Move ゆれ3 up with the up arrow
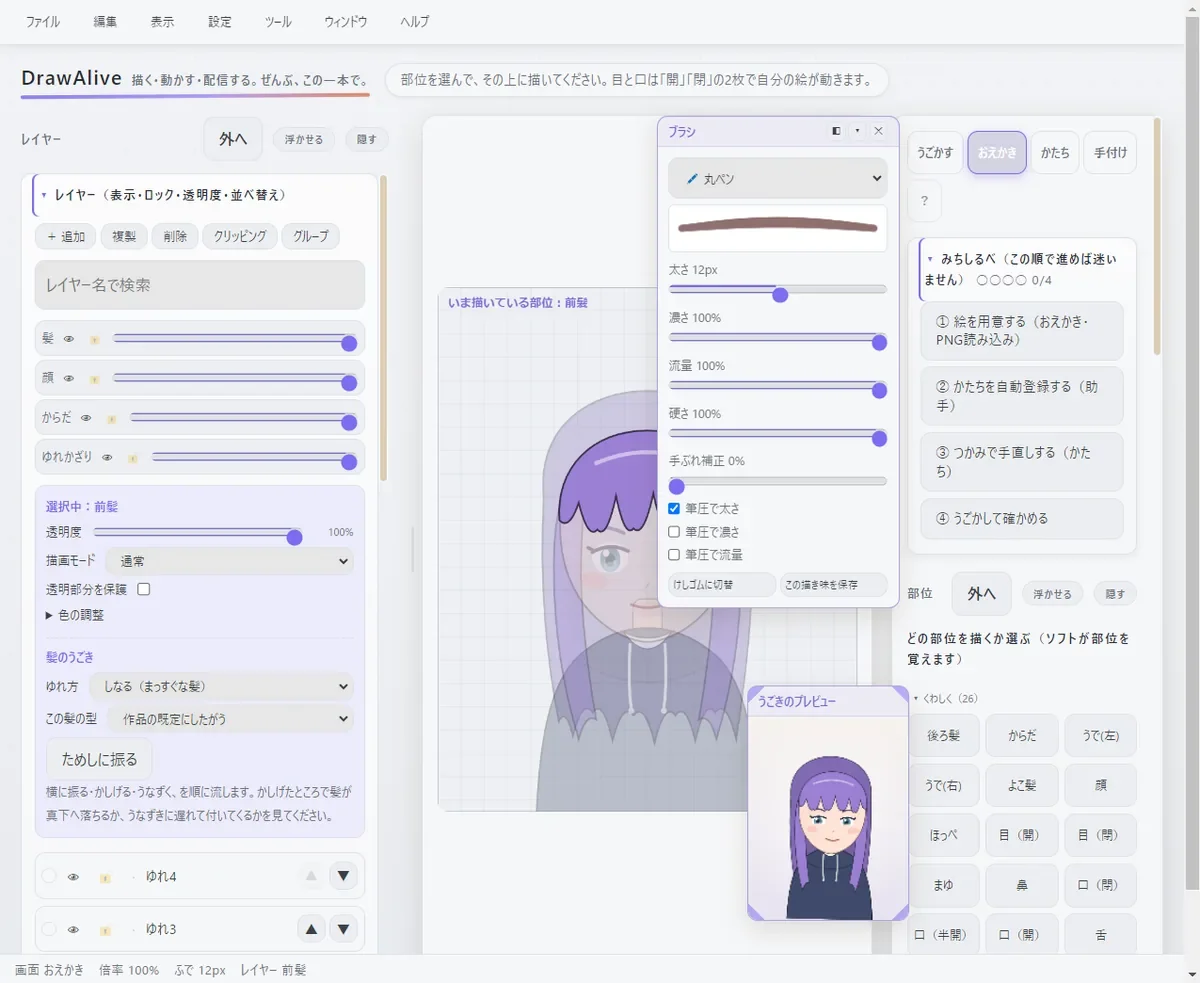Viewport: 1200px width, 983px height. (311, 929)
